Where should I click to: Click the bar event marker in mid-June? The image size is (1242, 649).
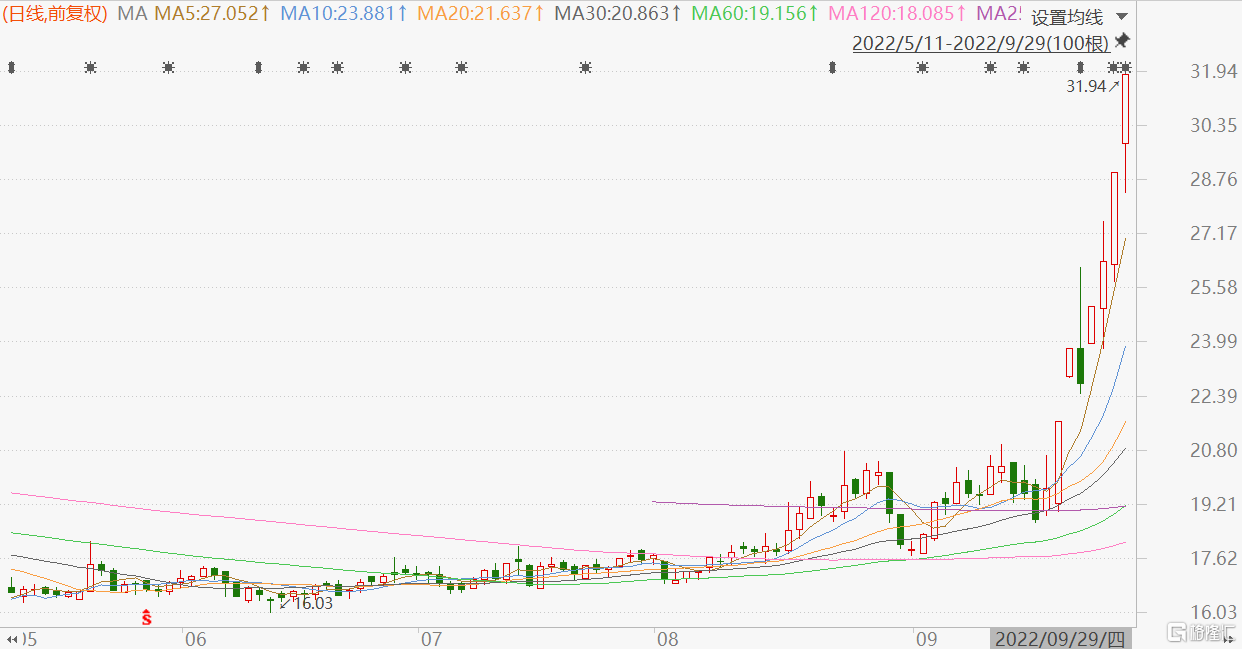(x=258, y=68)
